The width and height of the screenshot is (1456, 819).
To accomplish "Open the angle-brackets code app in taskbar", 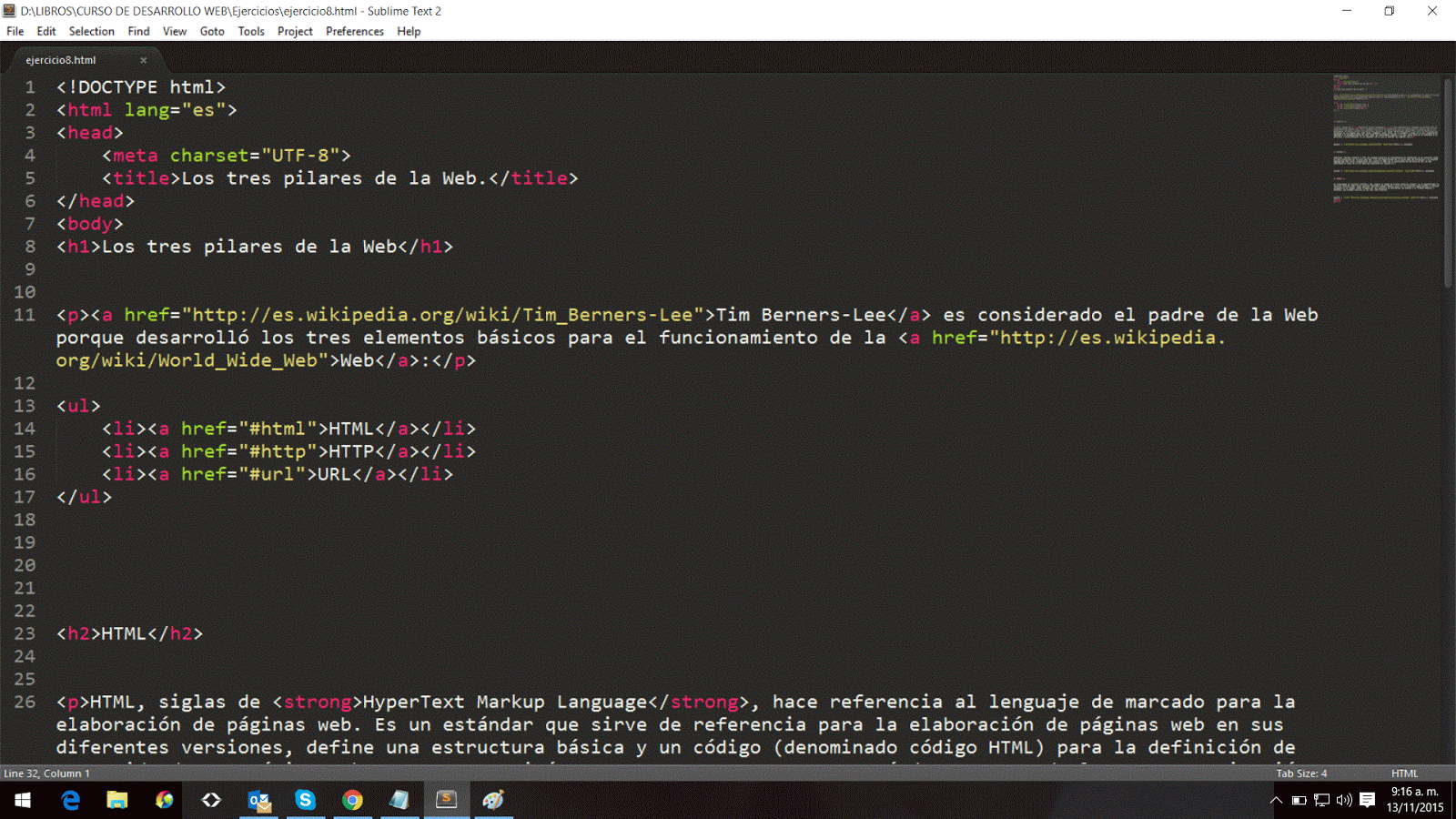I will pos(211,800).
